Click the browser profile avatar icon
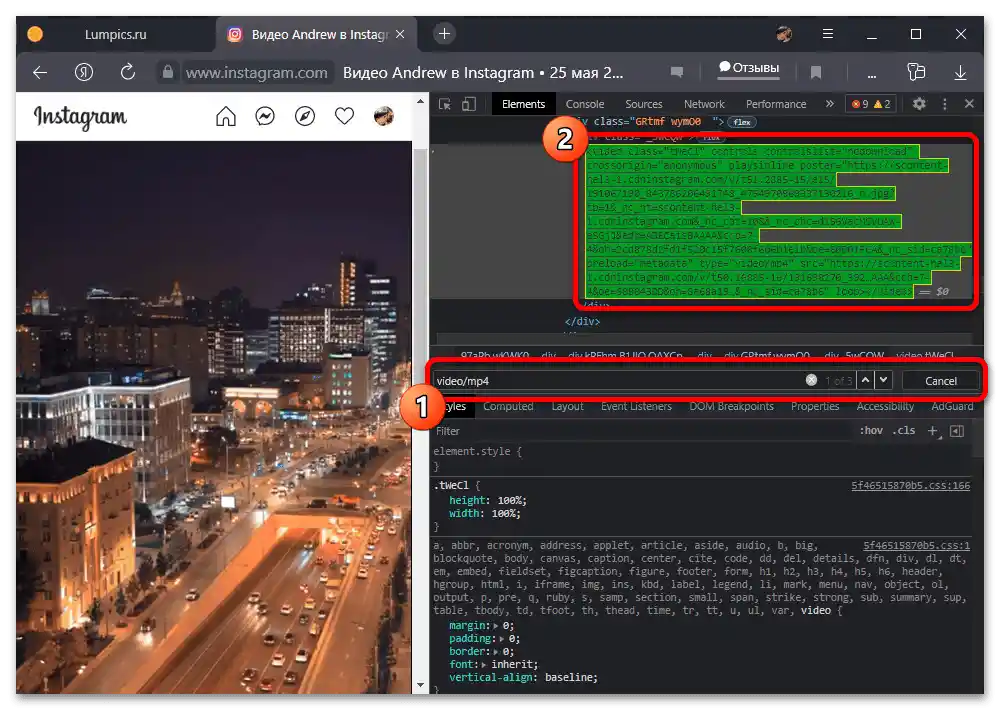The height and width of the screenshot is (710, 1000). 784,34
